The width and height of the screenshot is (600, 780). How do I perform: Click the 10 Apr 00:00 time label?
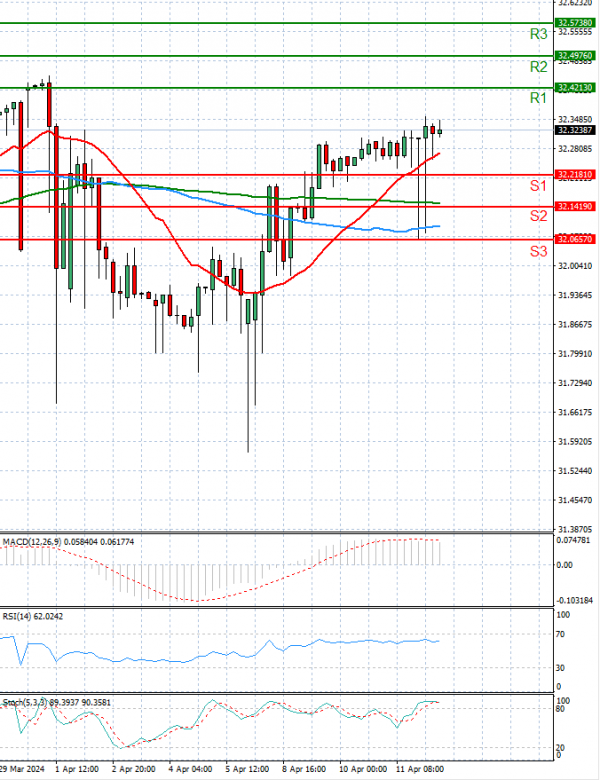tap(363, 769)
